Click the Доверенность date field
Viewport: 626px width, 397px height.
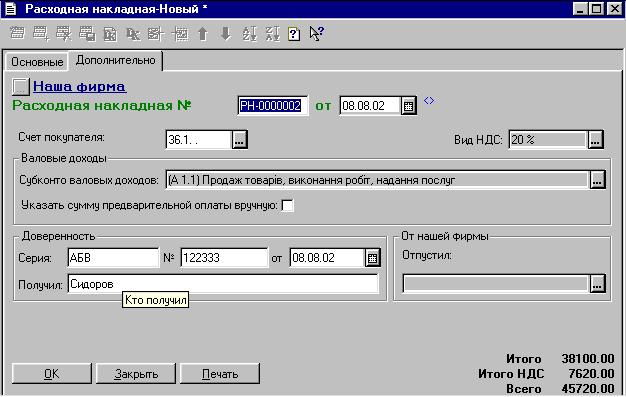click(327, 258)
